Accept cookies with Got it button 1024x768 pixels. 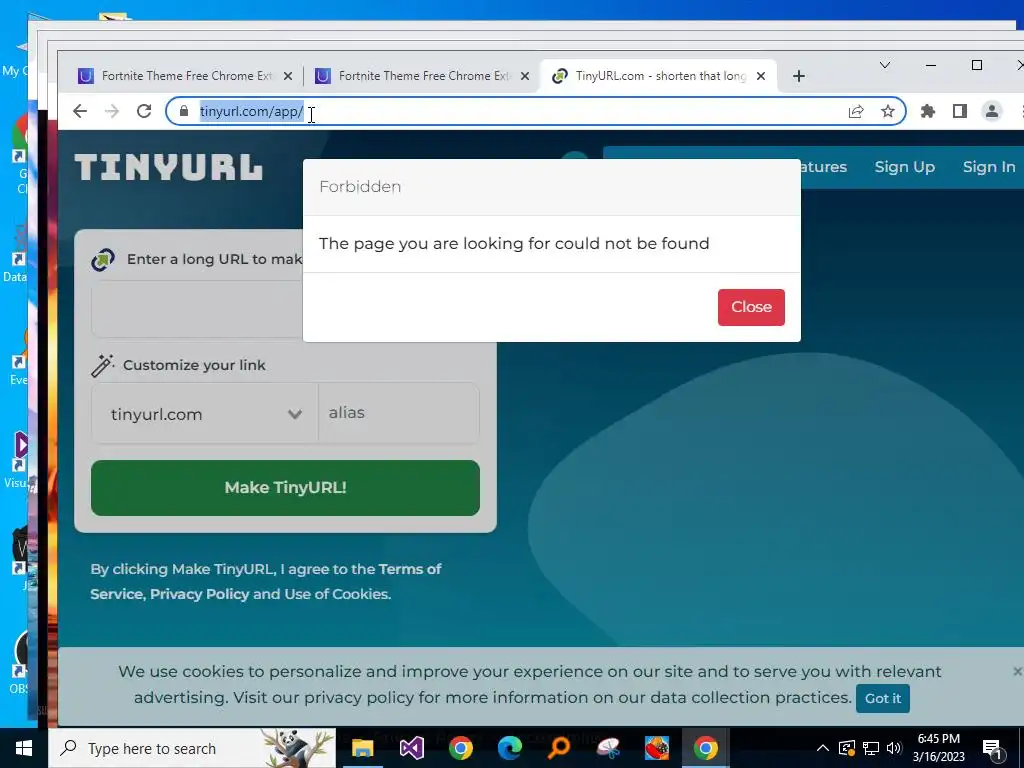coord(882,698)
